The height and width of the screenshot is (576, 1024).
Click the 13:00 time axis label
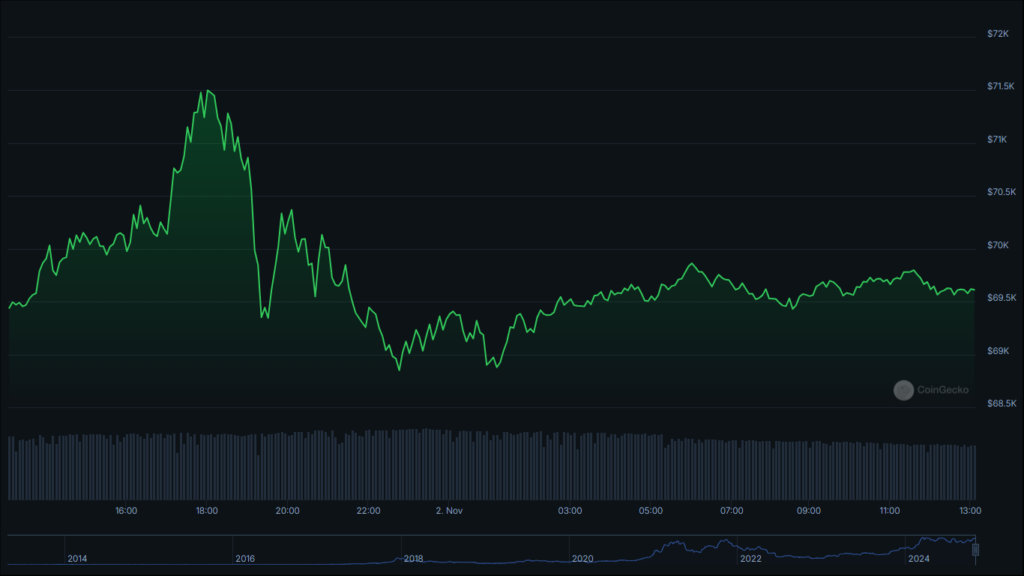coord(970,511)
